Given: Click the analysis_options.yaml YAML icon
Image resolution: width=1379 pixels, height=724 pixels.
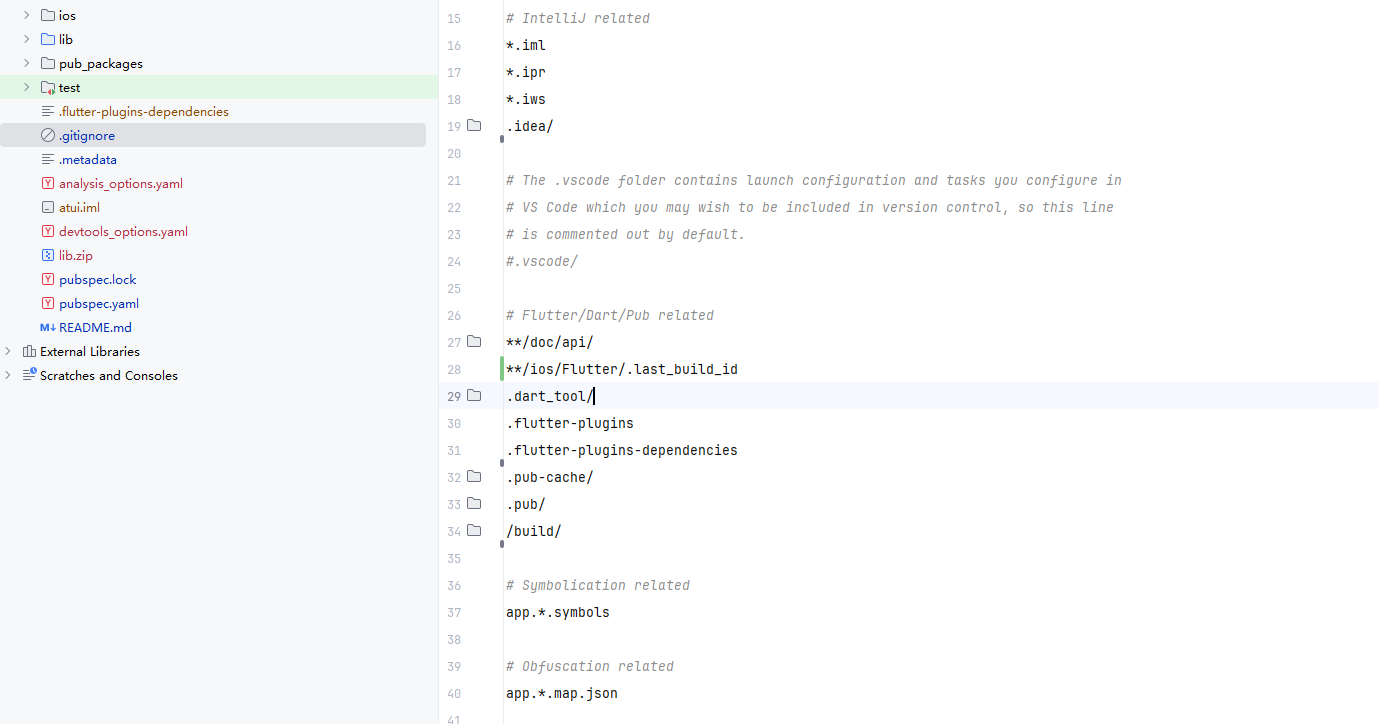Looking at the screenshot, I should [48, 183].
